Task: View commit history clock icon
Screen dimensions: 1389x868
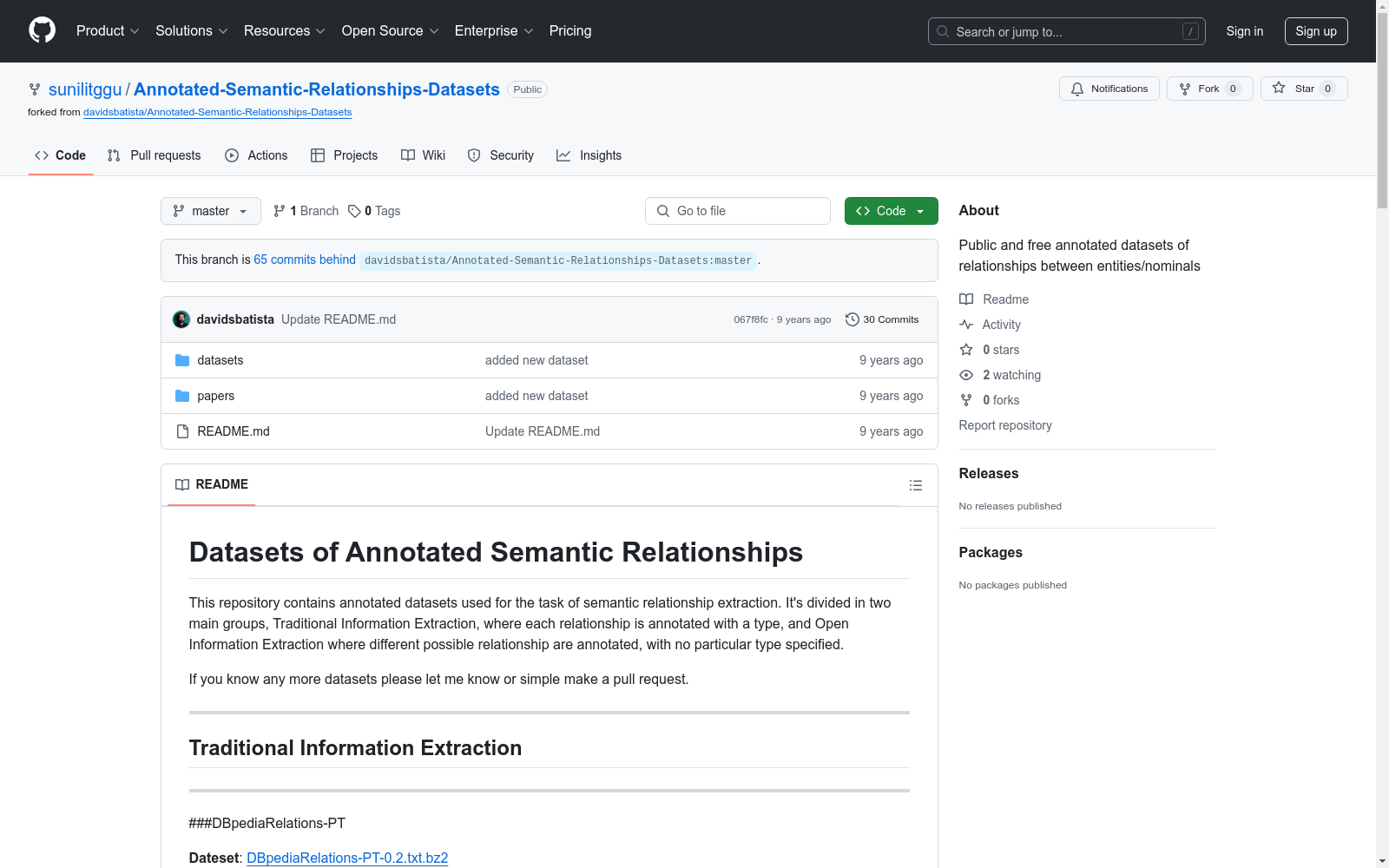Action: pyautogui.click(x=852, y=319)
